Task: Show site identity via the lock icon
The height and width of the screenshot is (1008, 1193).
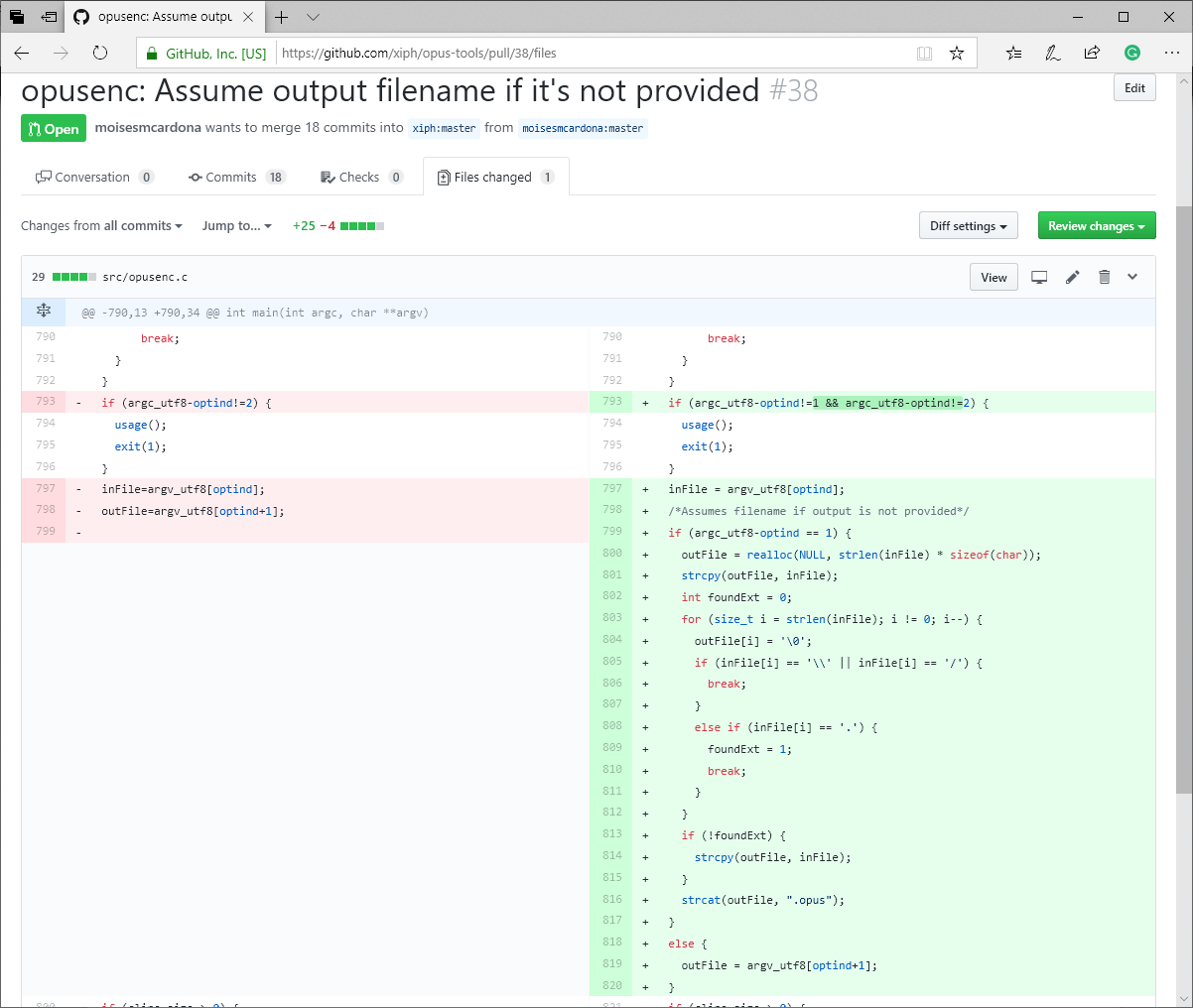Action: click(x=152, y=54)
